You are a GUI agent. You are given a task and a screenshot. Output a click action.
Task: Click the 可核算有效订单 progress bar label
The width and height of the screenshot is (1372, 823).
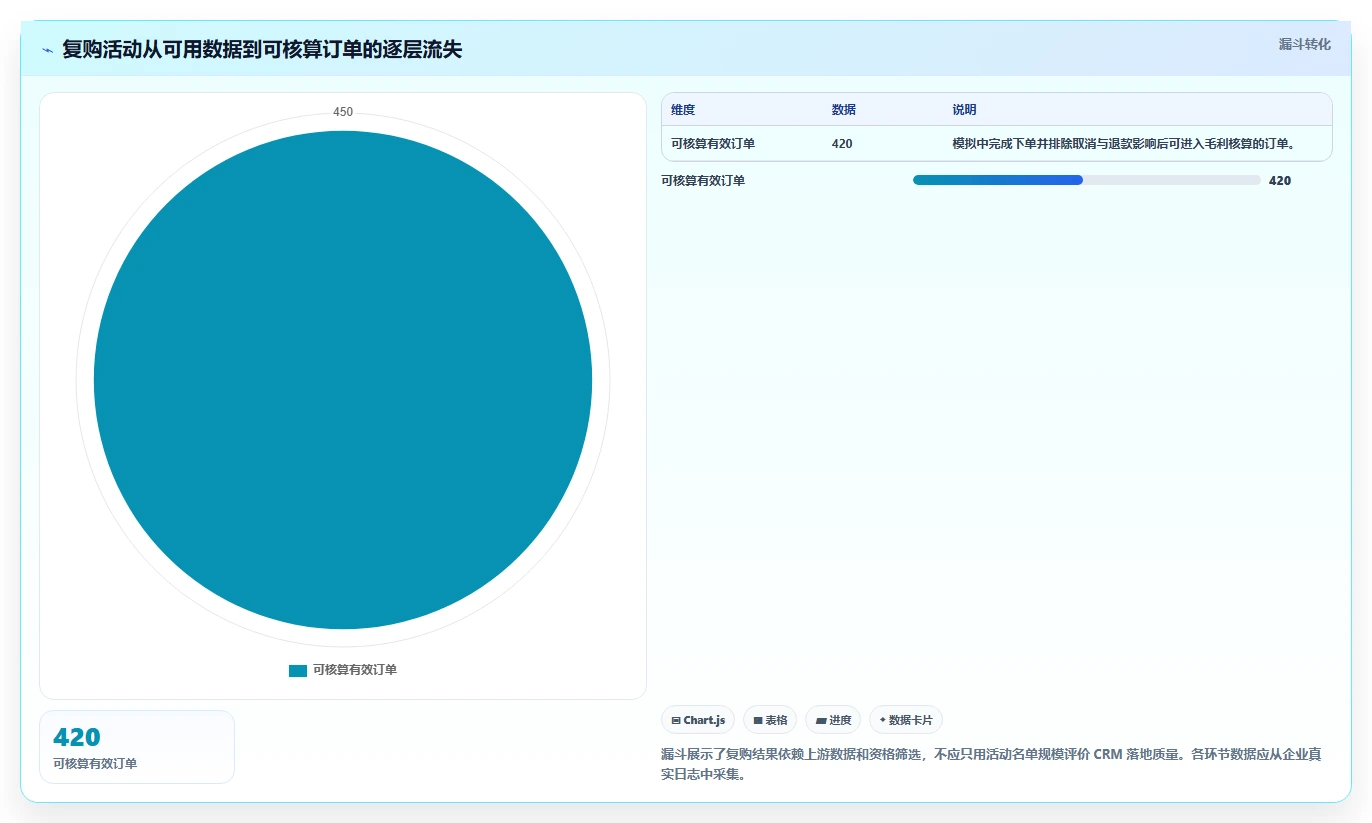click(703, 181)
